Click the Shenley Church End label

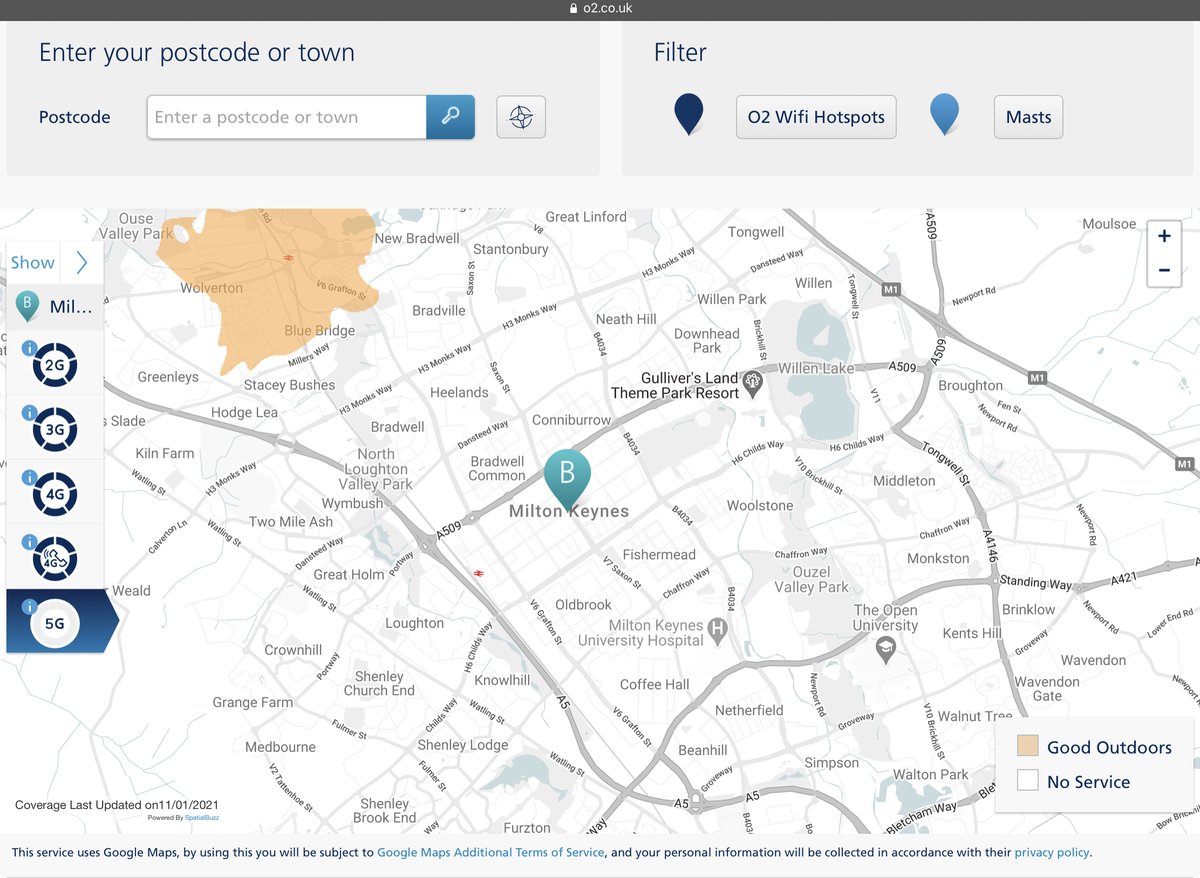379,683
